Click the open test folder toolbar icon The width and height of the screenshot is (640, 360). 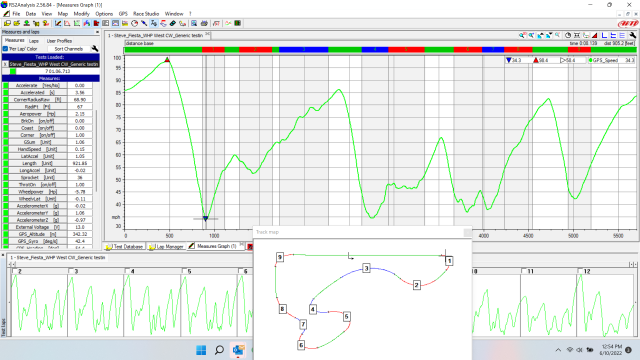tap(7, 23)
